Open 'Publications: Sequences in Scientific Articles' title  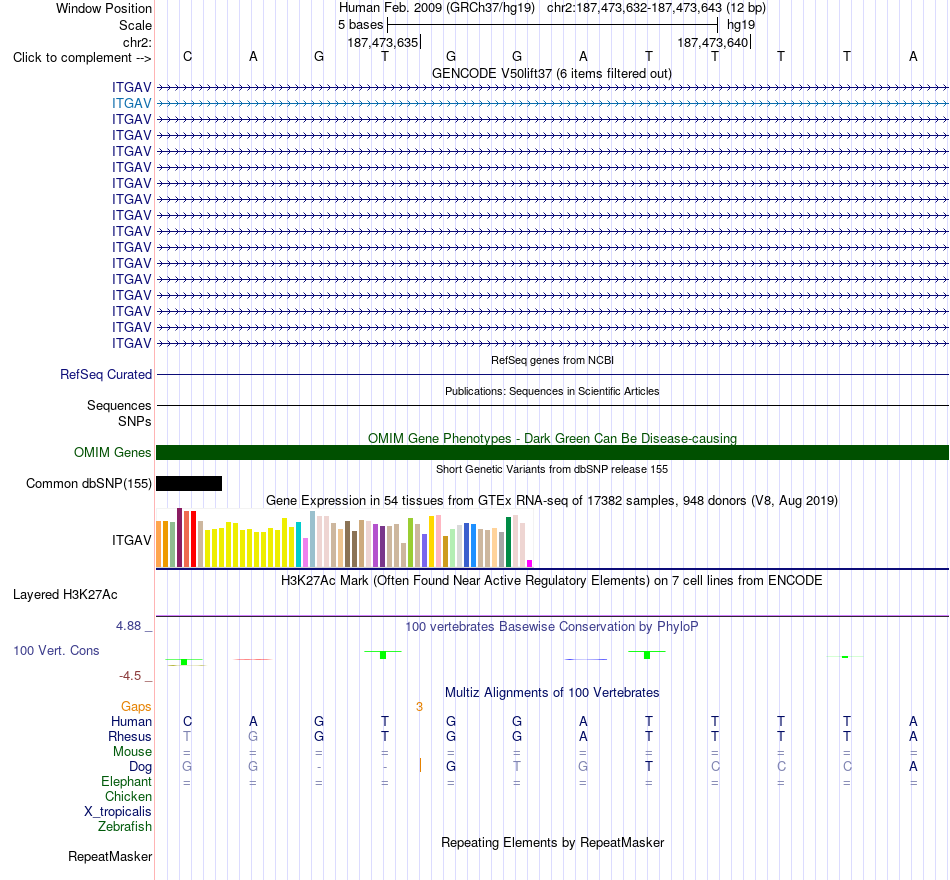552,391
